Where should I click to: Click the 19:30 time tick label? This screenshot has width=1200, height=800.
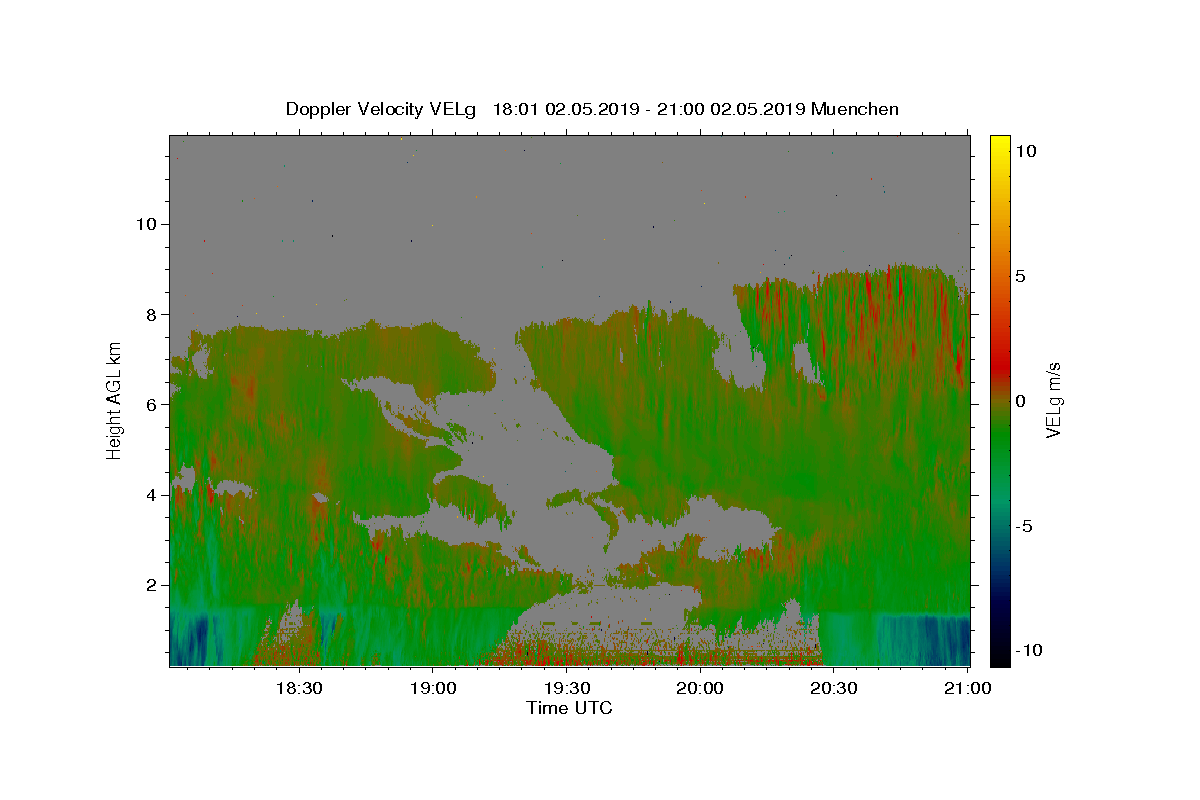[x=566, y=688]
